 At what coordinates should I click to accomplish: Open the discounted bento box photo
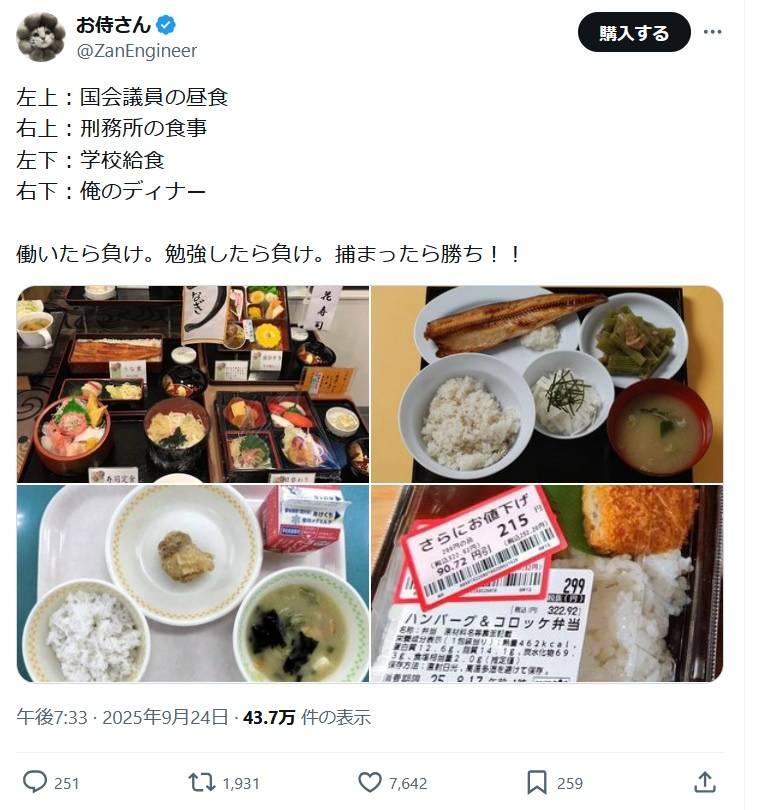(x=547, y=583)
